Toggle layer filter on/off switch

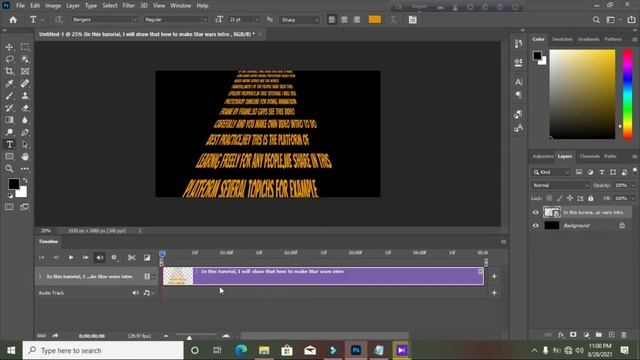[x=635, y=171]
